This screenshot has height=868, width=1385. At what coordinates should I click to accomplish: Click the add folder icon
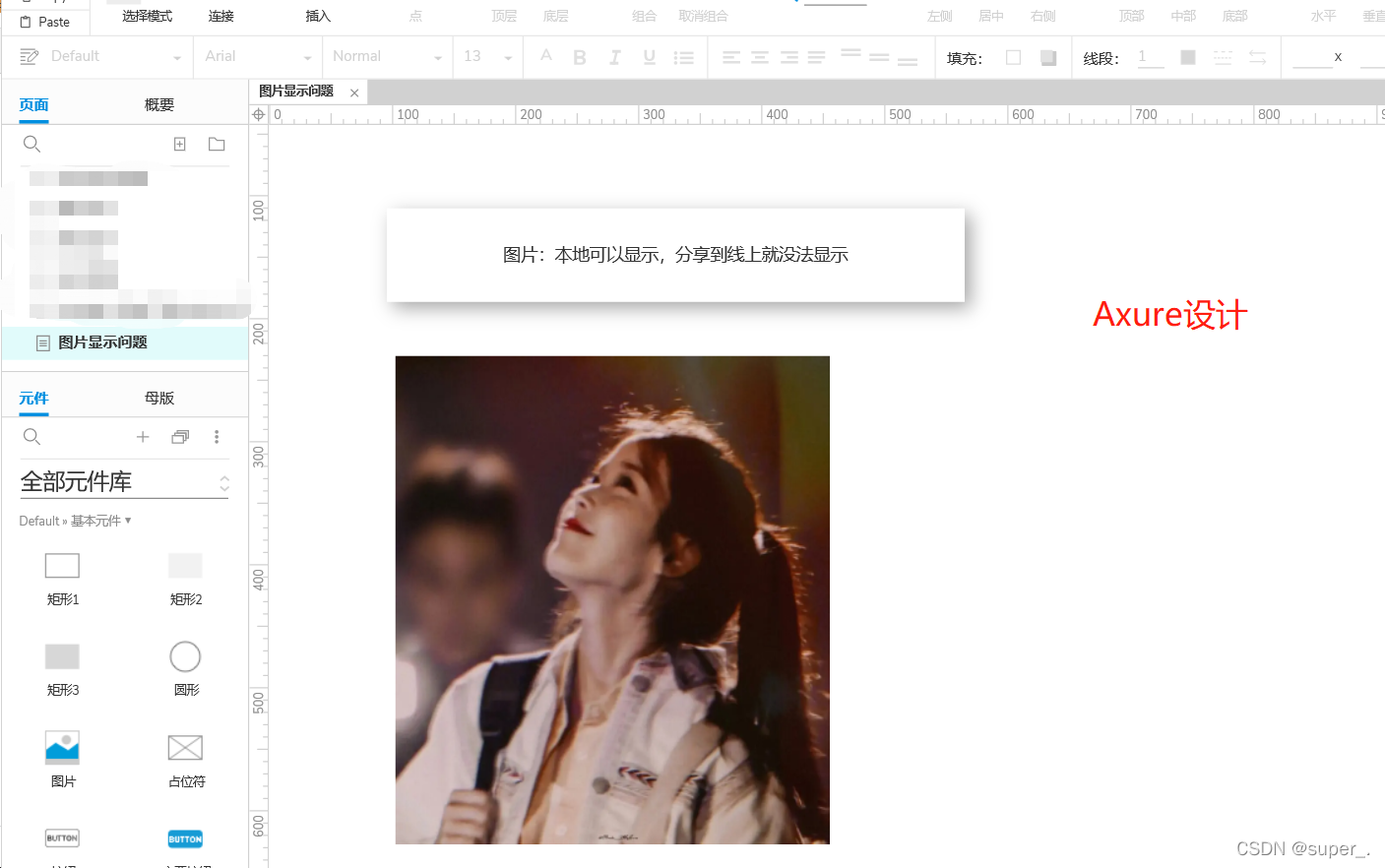point(217,144)
